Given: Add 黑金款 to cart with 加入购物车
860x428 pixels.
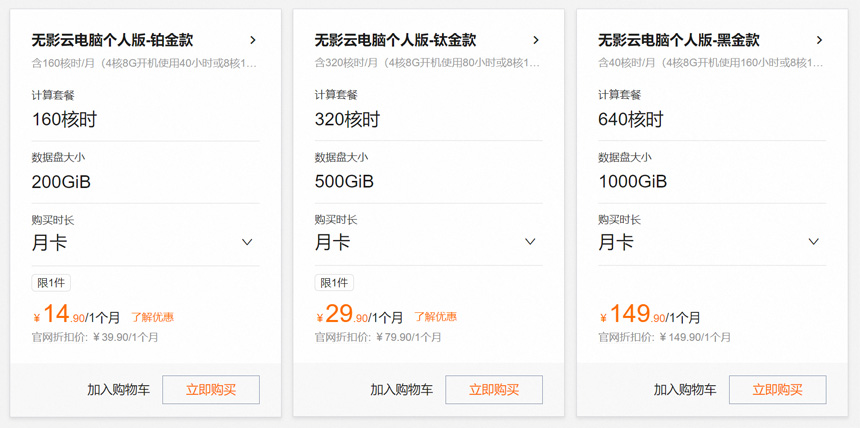Looking at the screenshot, I should pos(685,390).
